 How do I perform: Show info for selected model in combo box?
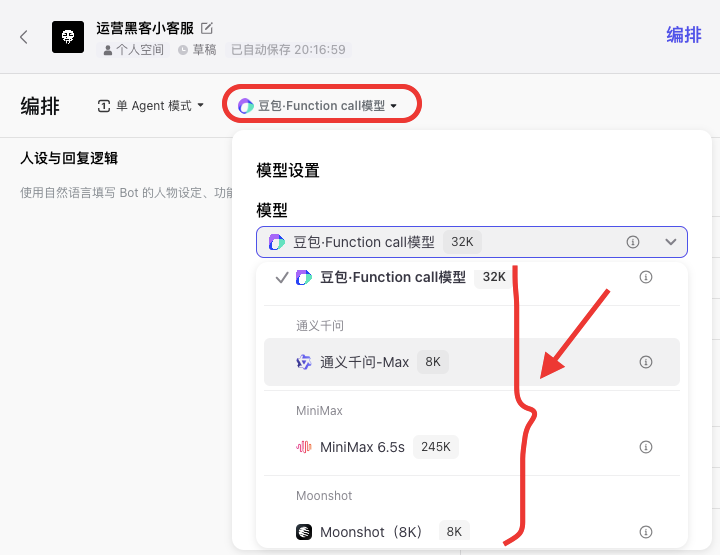(x=633, y=242)
